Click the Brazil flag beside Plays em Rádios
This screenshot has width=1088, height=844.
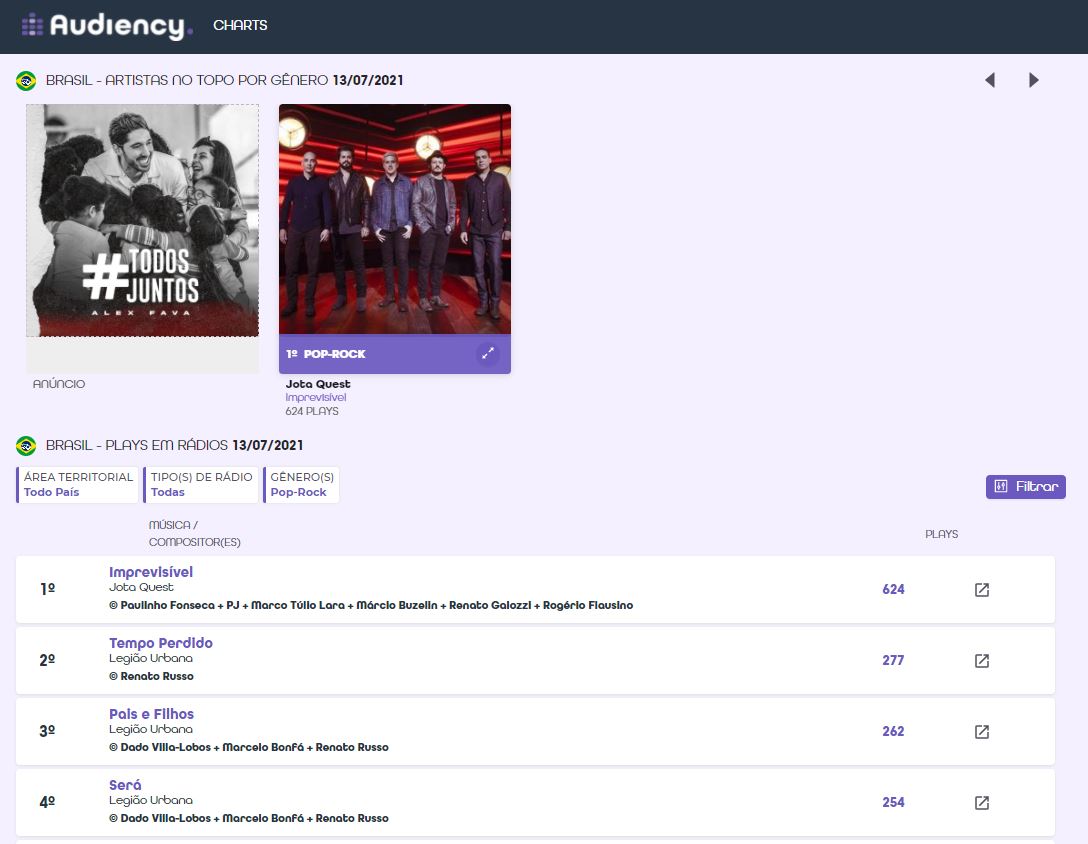point(26,446)
